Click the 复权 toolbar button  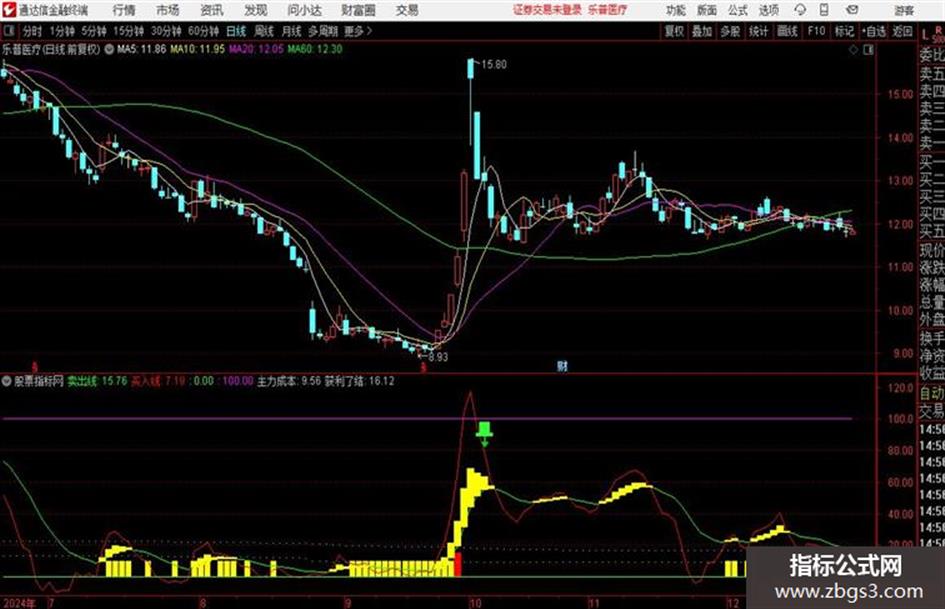click(674, 31)
